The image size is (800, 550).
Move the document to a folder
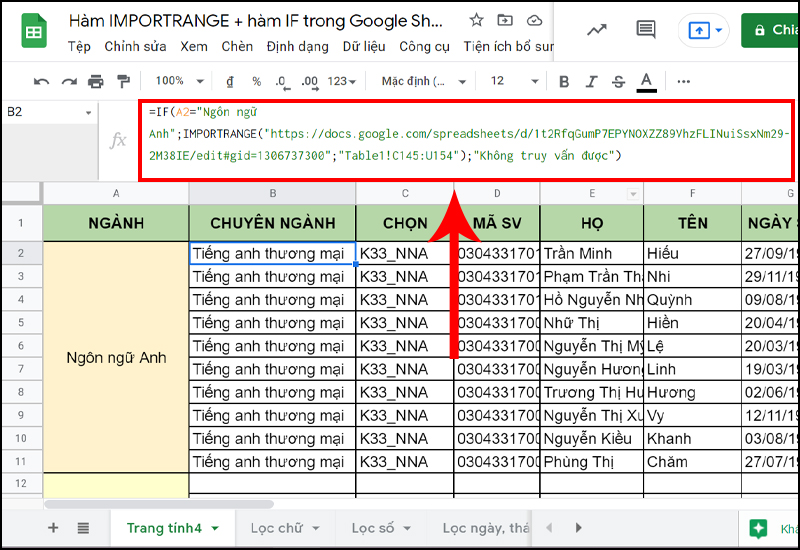(505, 20)
